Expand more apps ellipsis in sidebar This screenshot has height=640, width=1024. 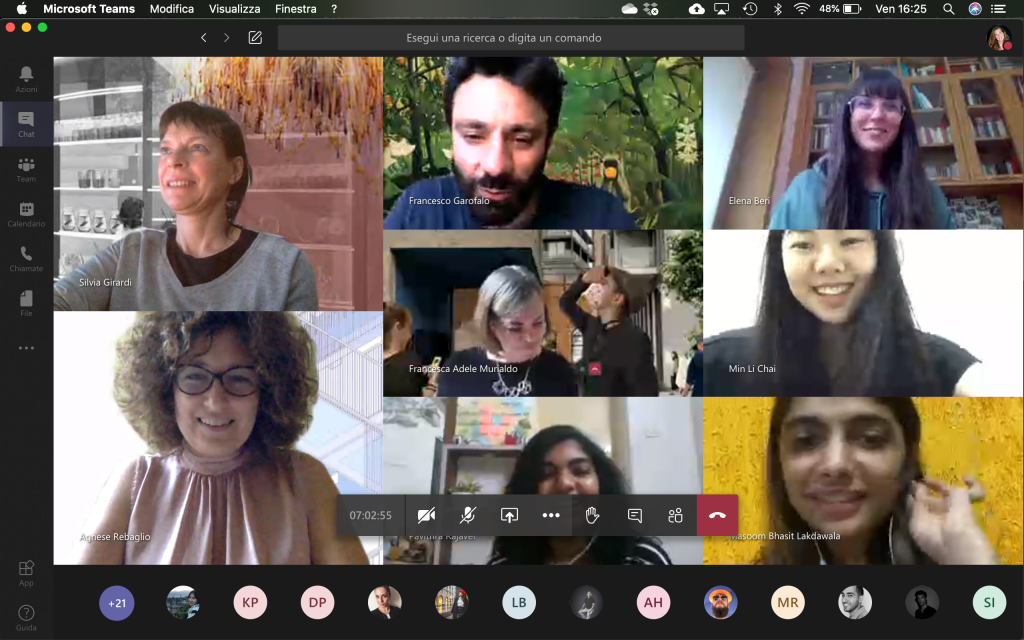(26, 348)
